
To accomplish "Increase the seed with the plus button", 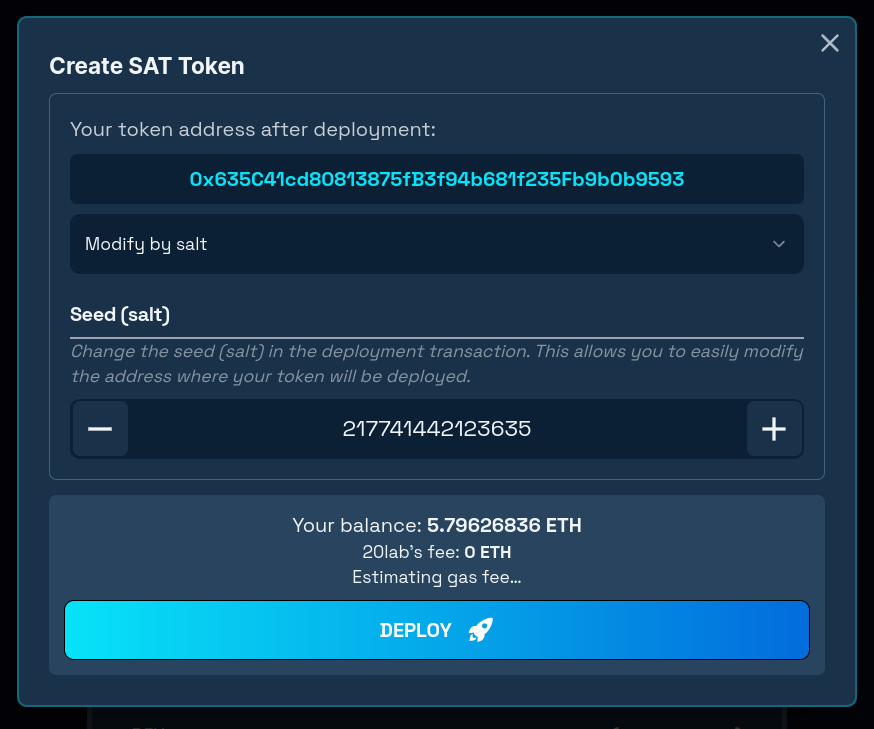I will point(774,429).
